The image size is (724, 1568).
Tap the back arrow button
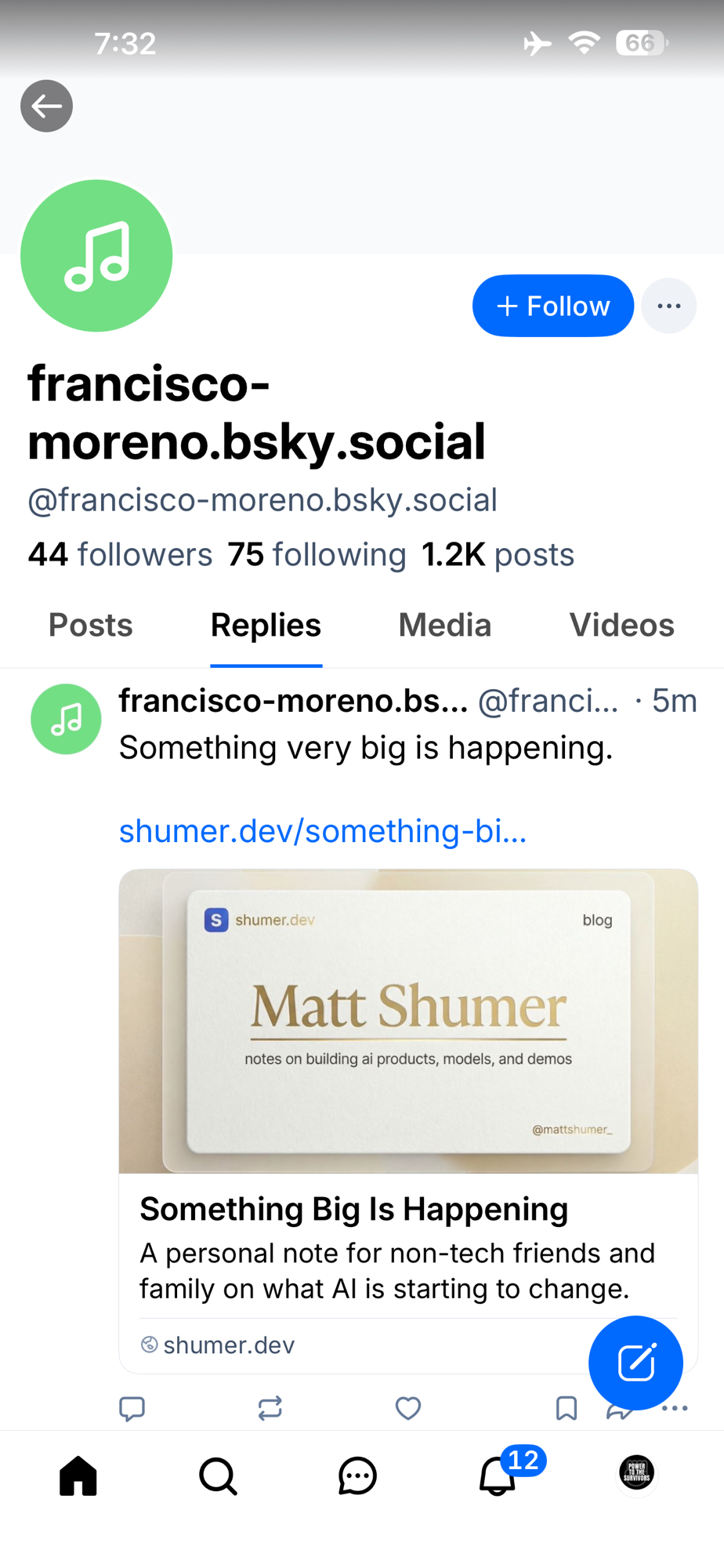click(x=46, y=106)
